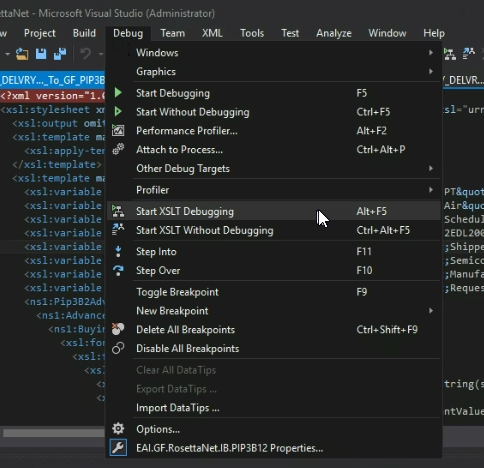Click the Performance Profiler chart icon
This screenshot has height=468, width=484.
(x=118, y=130)
